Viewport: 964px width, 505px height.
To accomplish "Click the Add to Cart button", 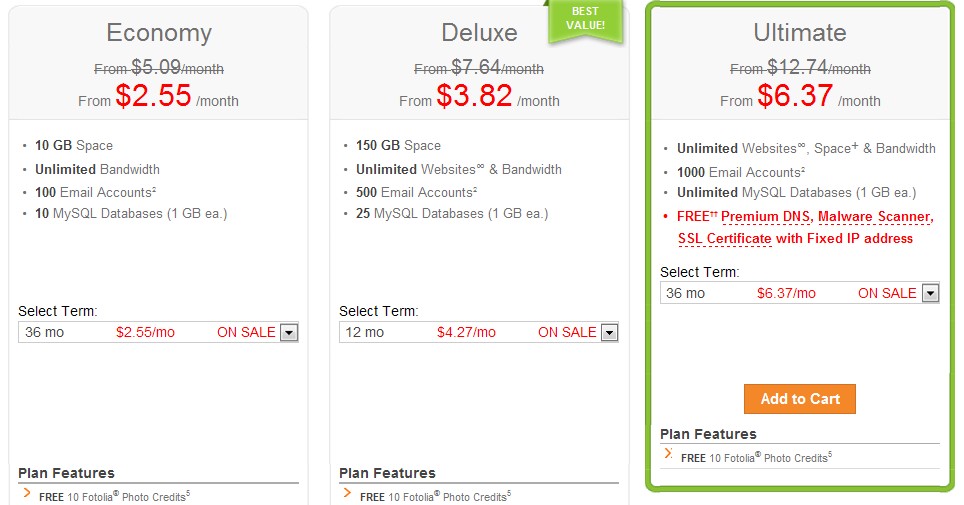I will 799,399.
